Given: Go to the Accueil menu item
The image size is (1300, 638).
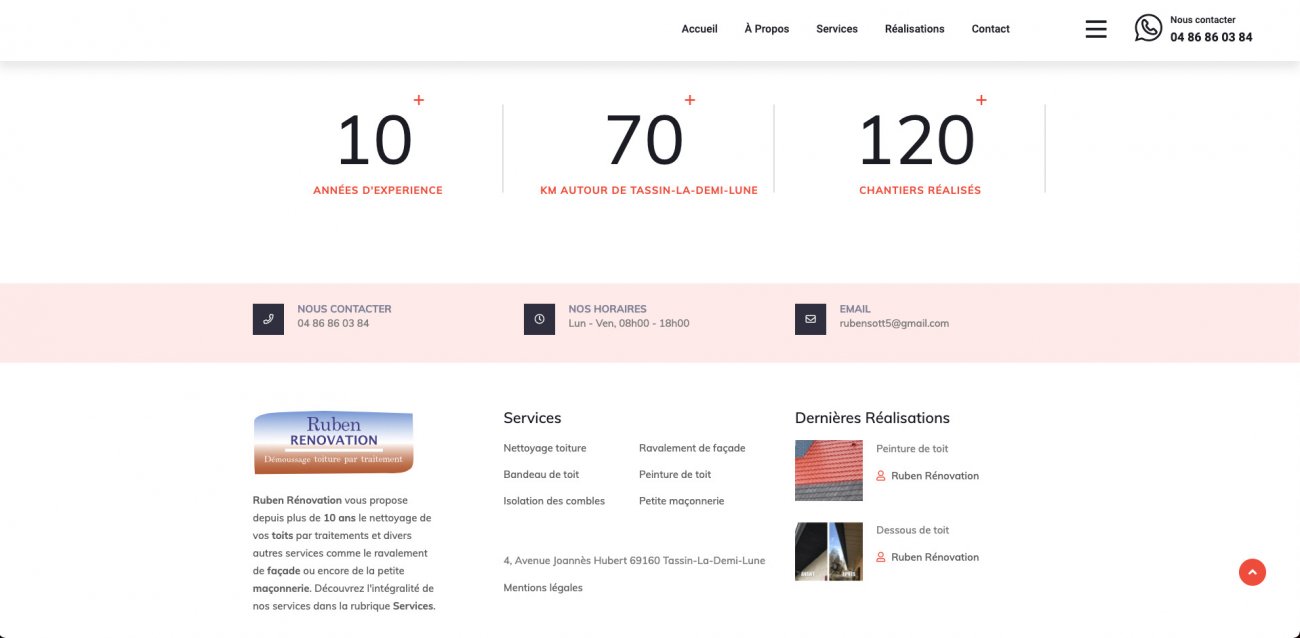Looking at the screenshot, I should click(x=699, y=29).
